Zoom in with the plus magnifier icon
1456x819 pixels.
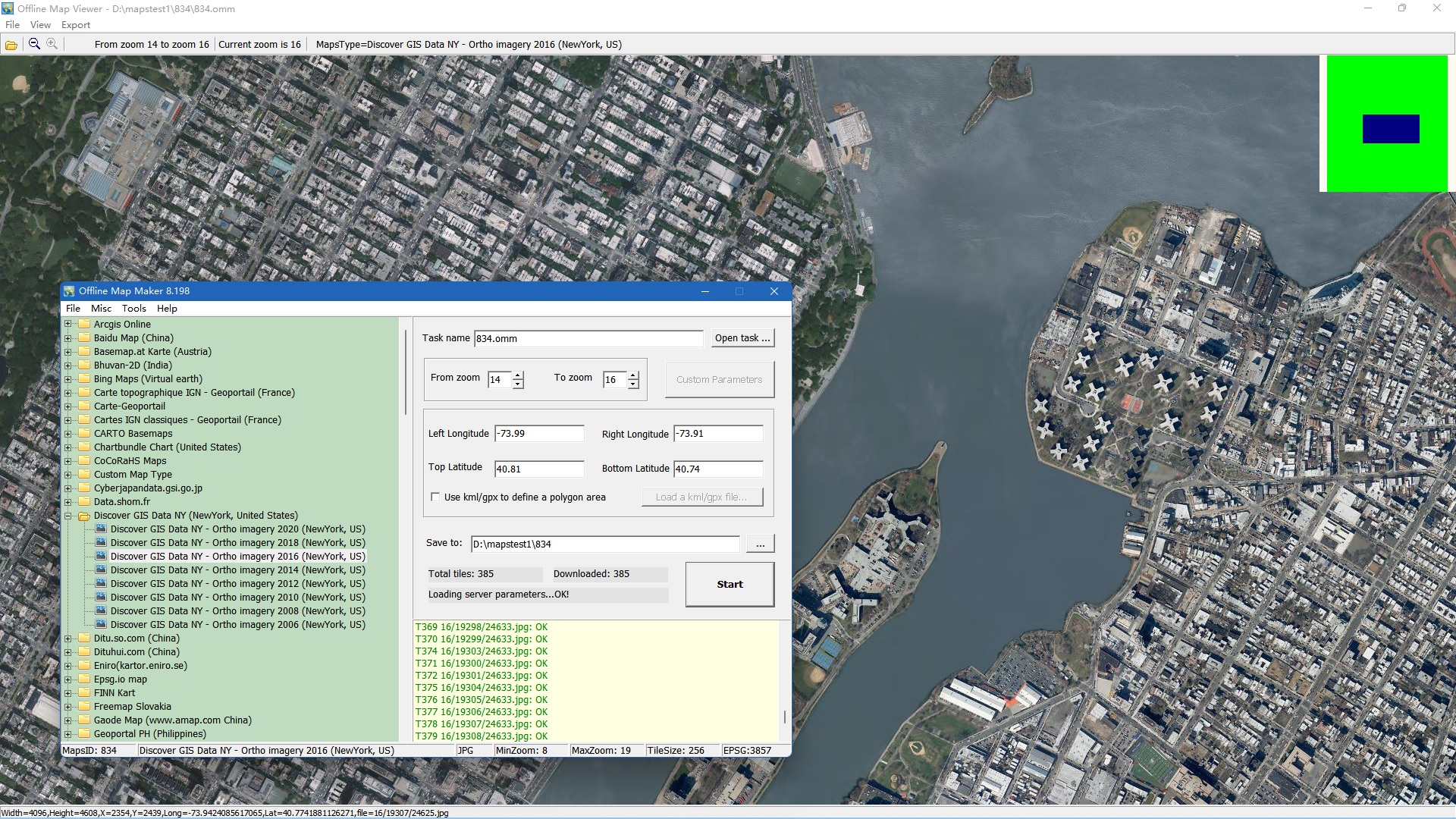[x=52, y=44]
